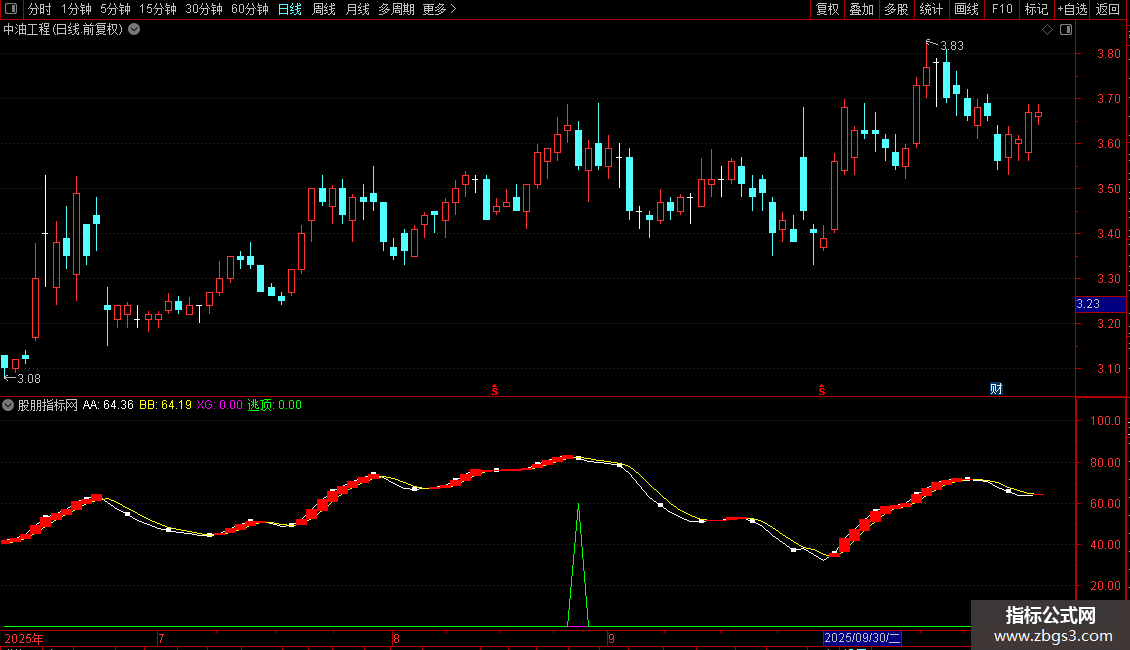
Task: Open the 多周期 multi-period view
Action: point(396,9)
